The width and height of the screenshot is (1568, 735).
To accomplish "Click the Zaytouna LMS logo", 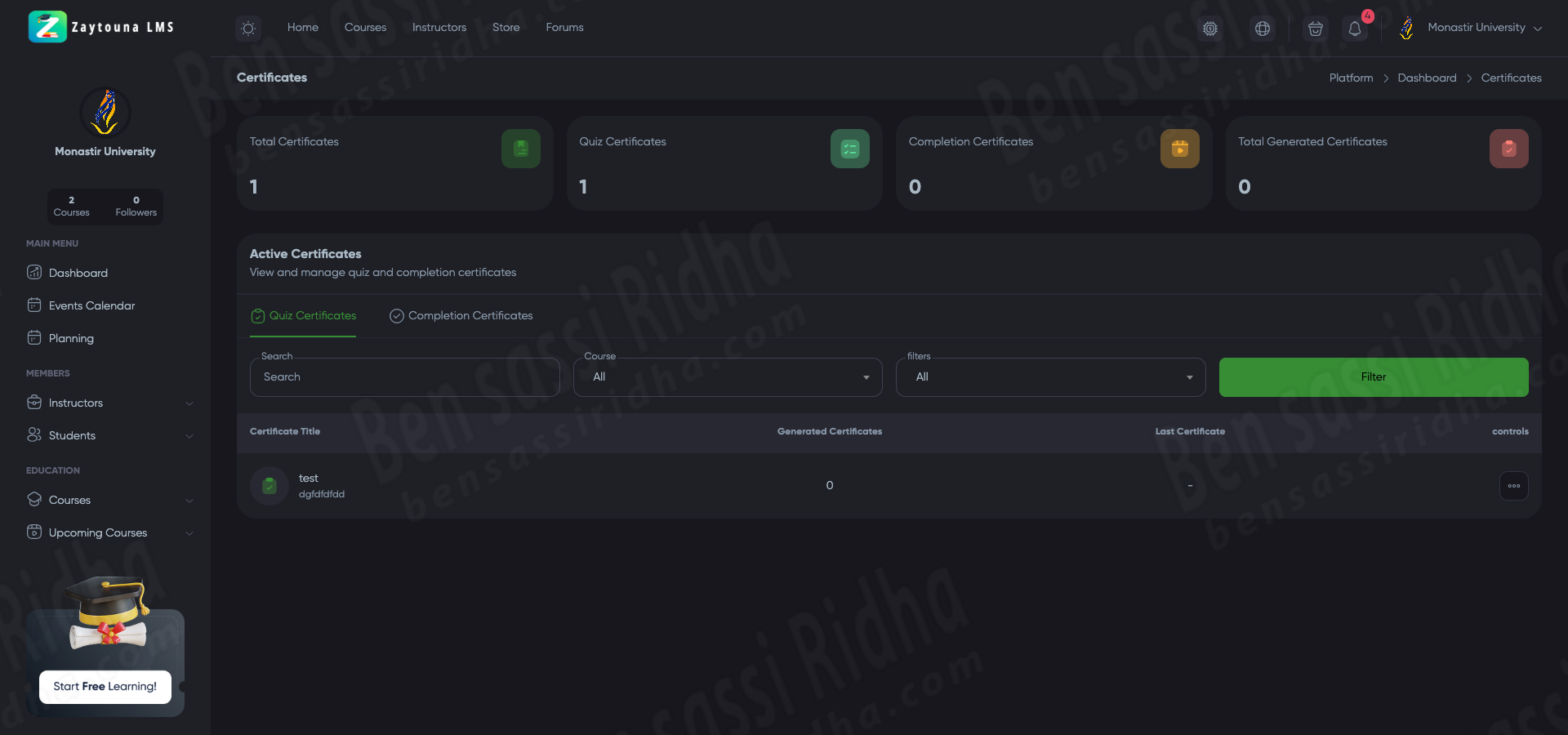I will tap(101, 27).
